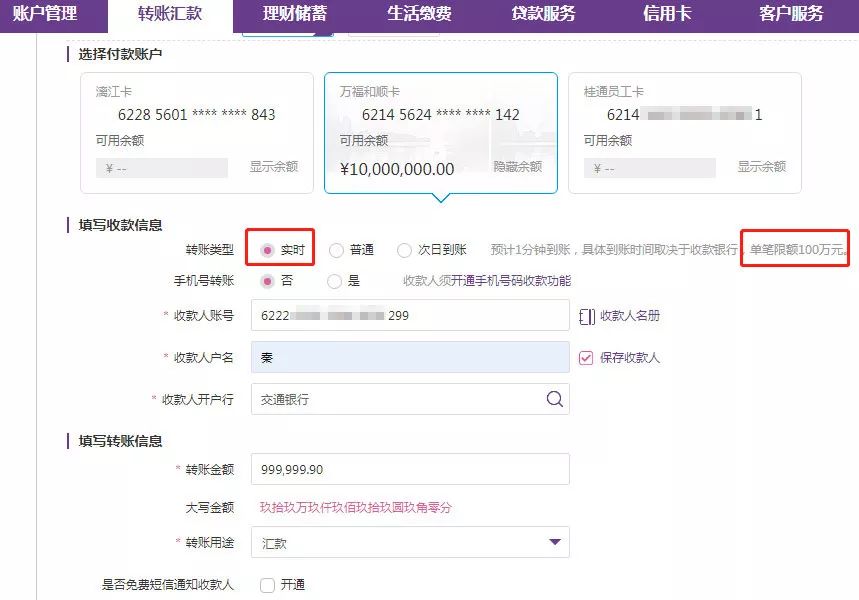Edit the 转账金额 amount field

410,469
